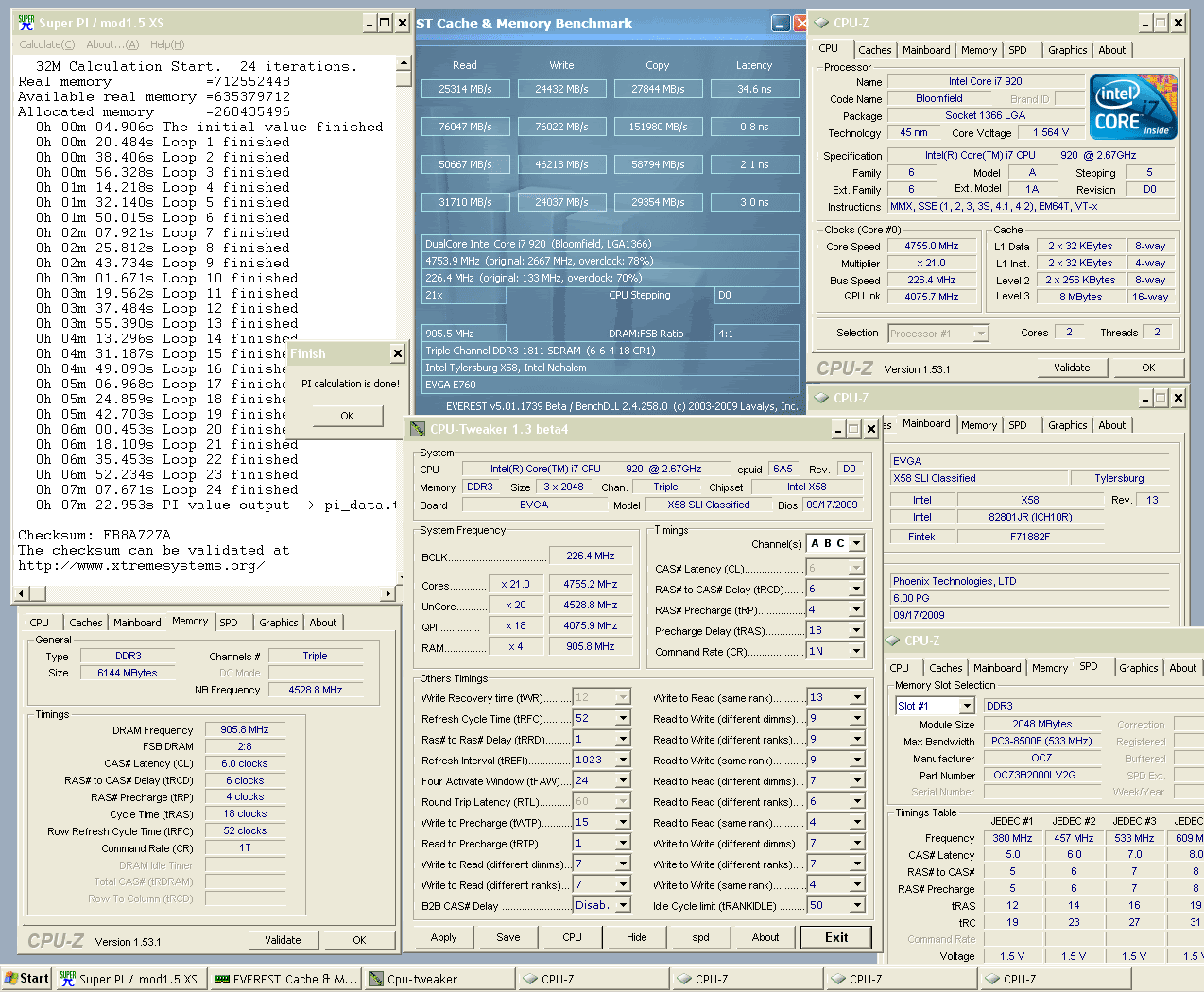Open the Super PI title bar icon menu

[26, 22]
